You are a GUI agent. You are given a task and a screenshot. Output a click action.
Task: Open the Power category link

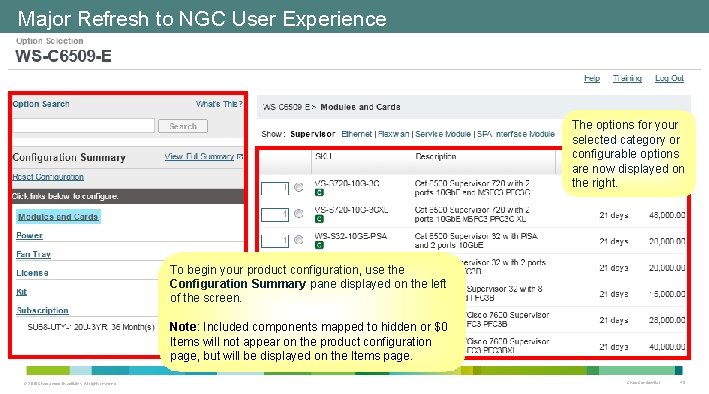point(29,236)
